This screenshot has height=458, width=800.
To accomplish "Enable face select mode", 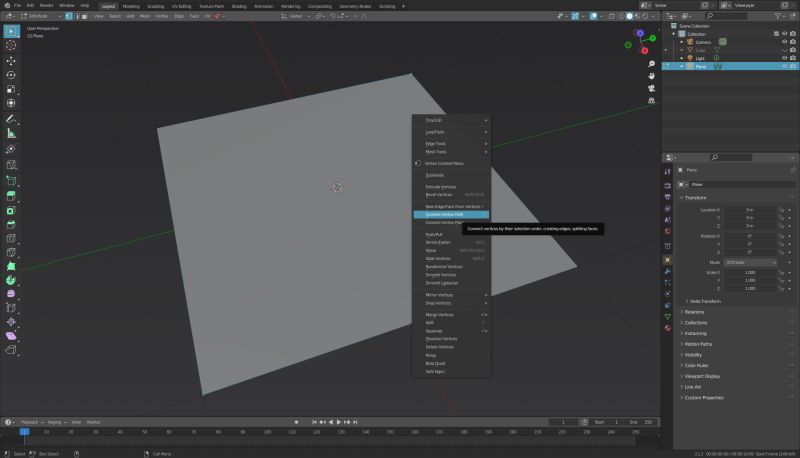I will pyautogui.click(x=85, y=16).
